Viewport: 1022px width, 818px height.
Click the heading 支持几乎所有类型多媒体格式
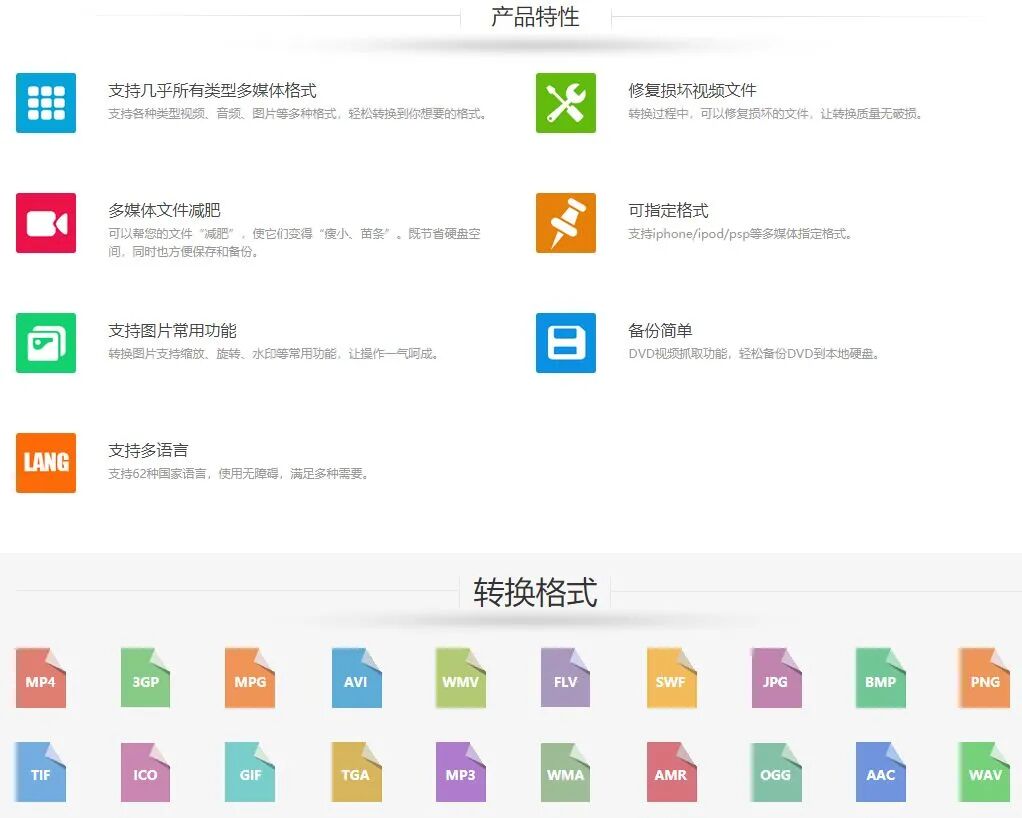[x=212, y=91]
